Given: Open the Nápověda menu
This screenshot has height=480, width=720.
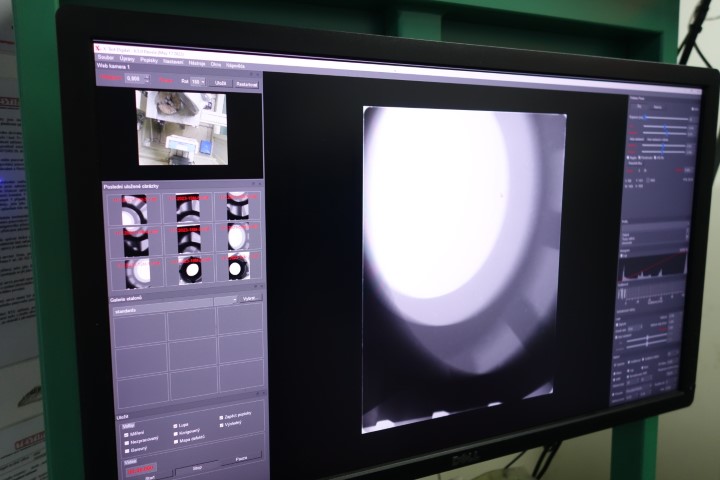Looking at the screenshot, I should (235, 64).
